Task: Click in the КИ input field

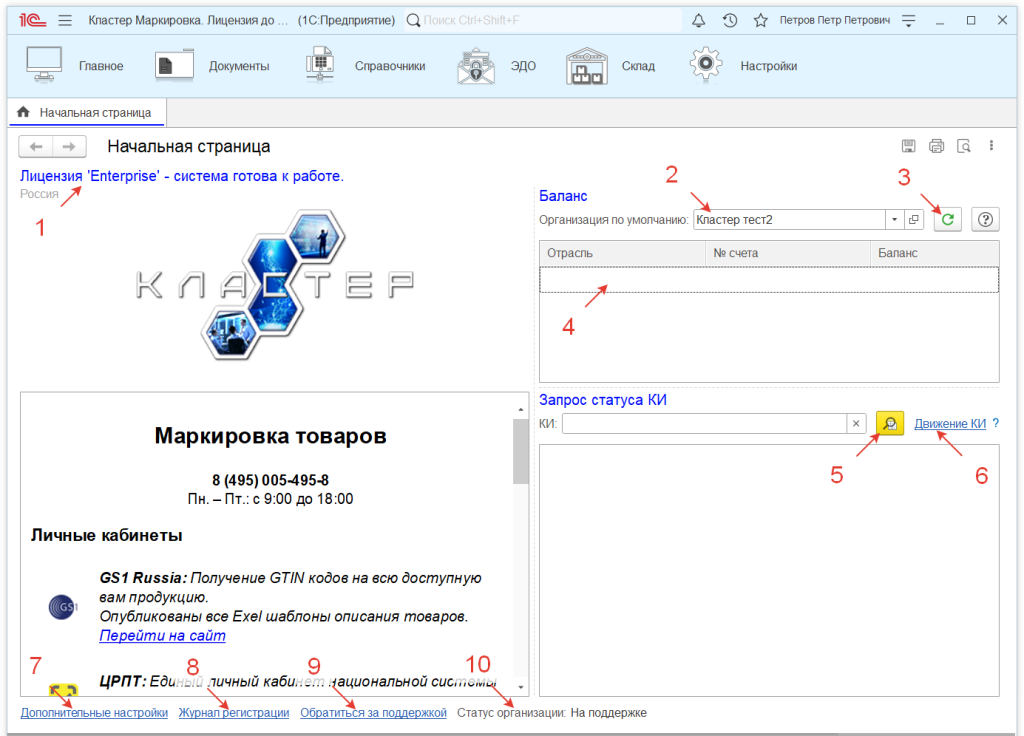Action: click(x=704, y=424)
